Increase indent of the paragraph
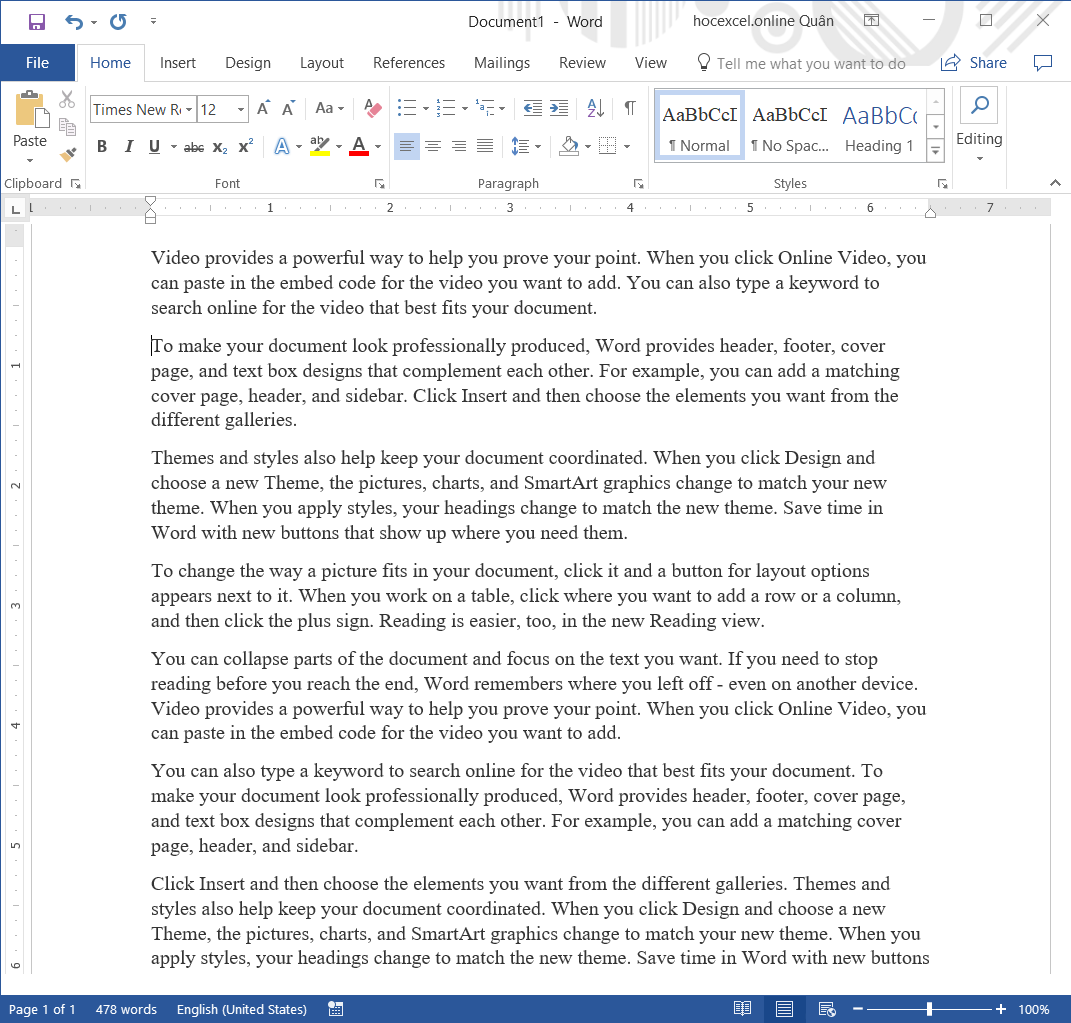The image size is (1071, 1023). tap(559, 108)
